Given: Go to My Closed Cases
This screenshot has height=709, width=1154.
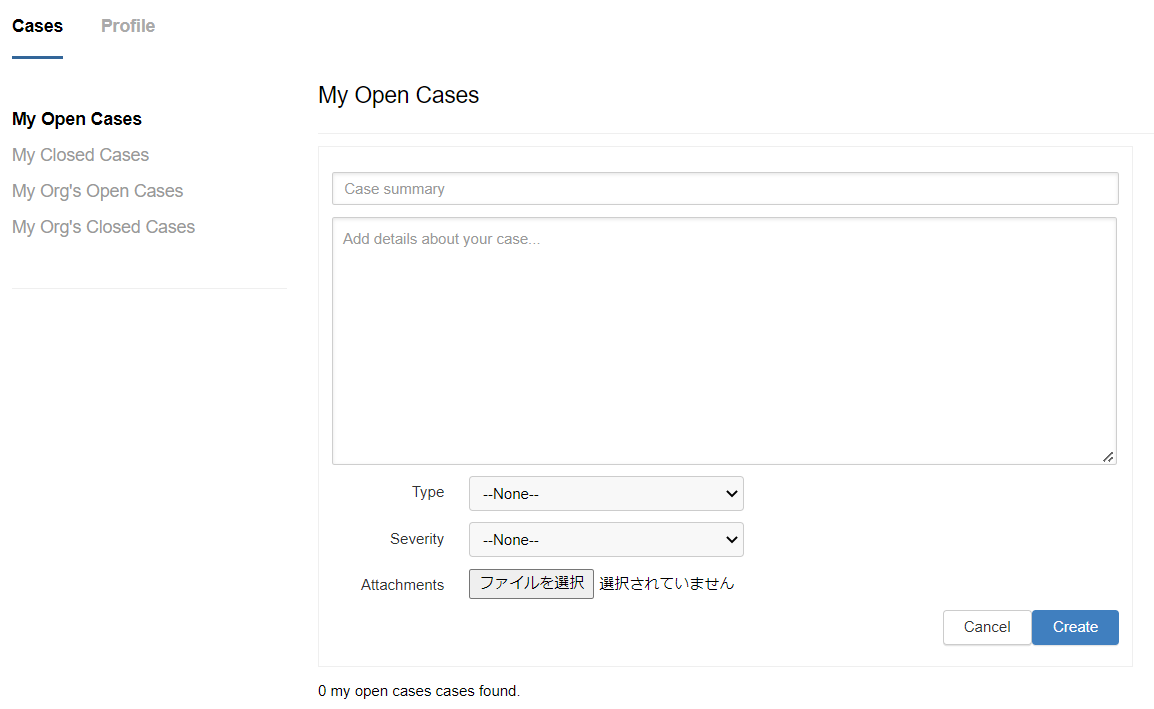Looking at the screenshot, I should click(80, 155).
